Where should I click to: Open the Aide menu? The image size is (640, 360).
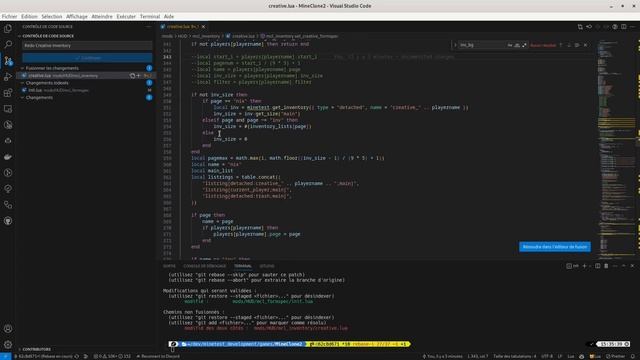pos(169,16)
